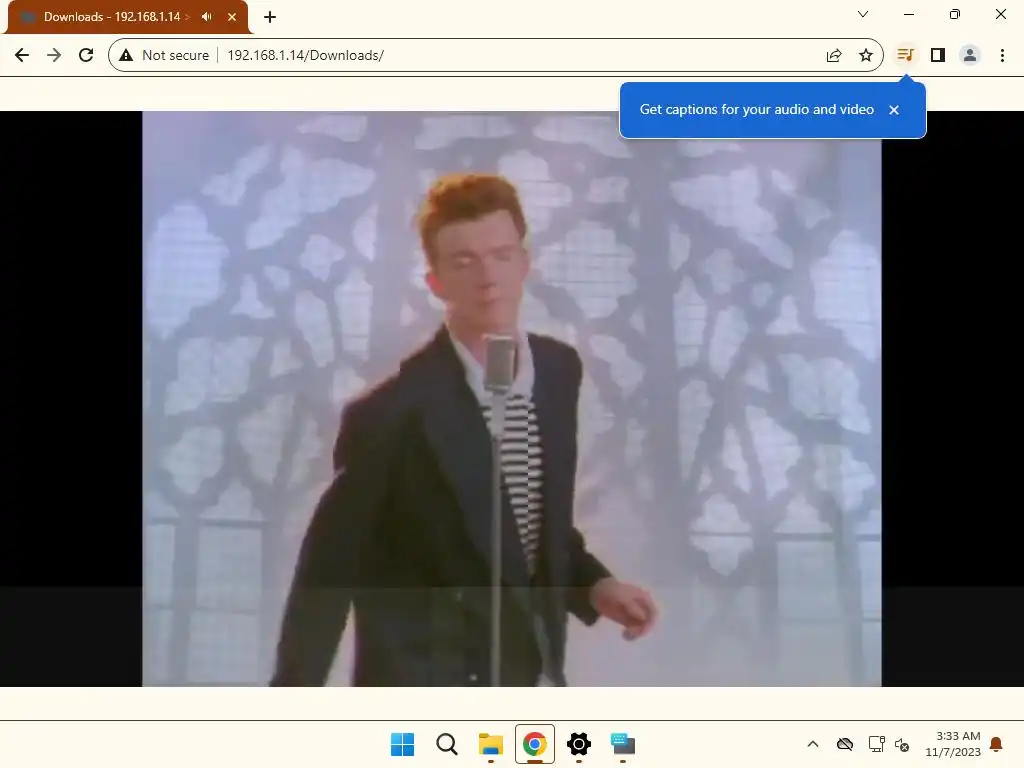Viewport: 1024px width, 768px height.
Task: Dismiss the captions tooltip with its X
Action: tap(894, 110)
